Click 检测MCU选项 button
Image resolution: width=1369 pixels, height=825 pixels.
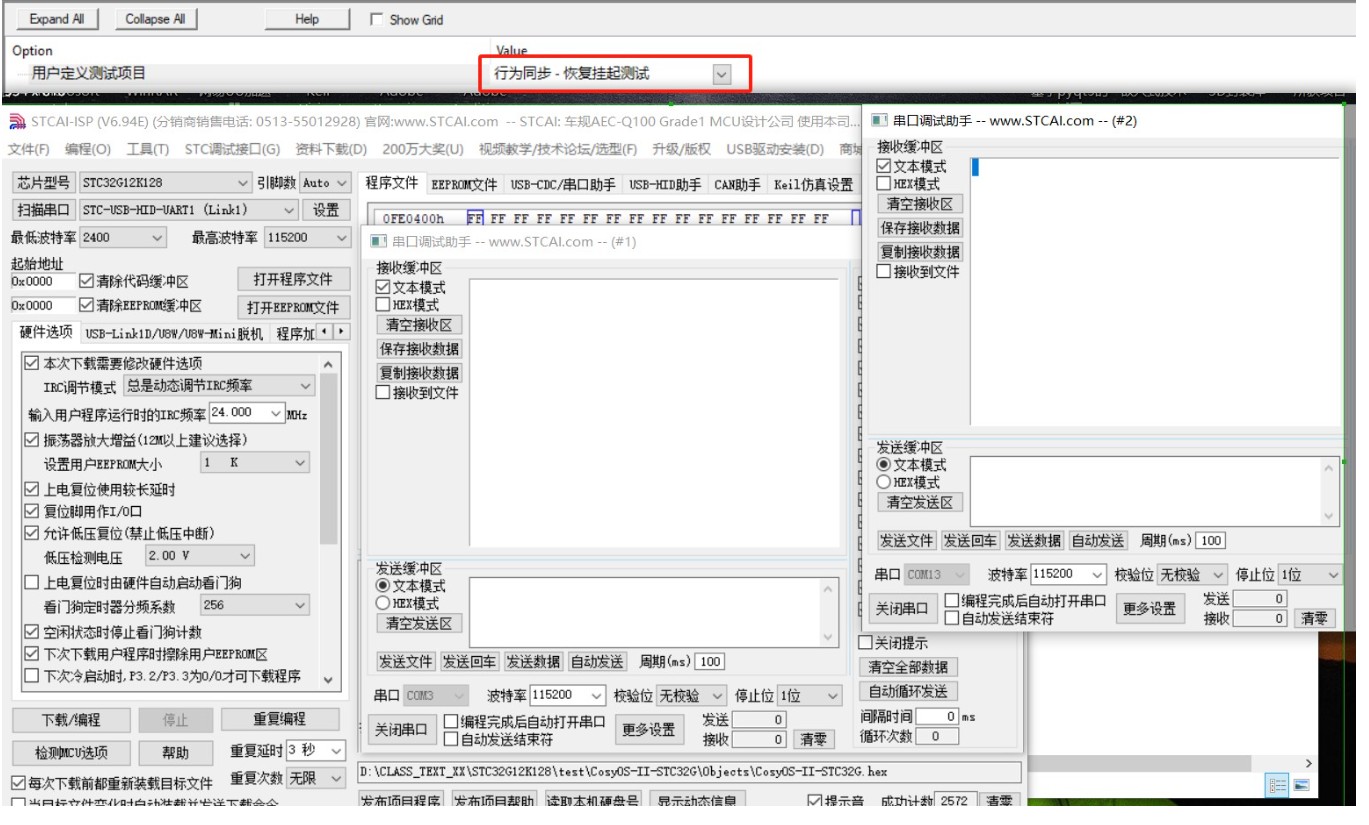pos(71,752)
